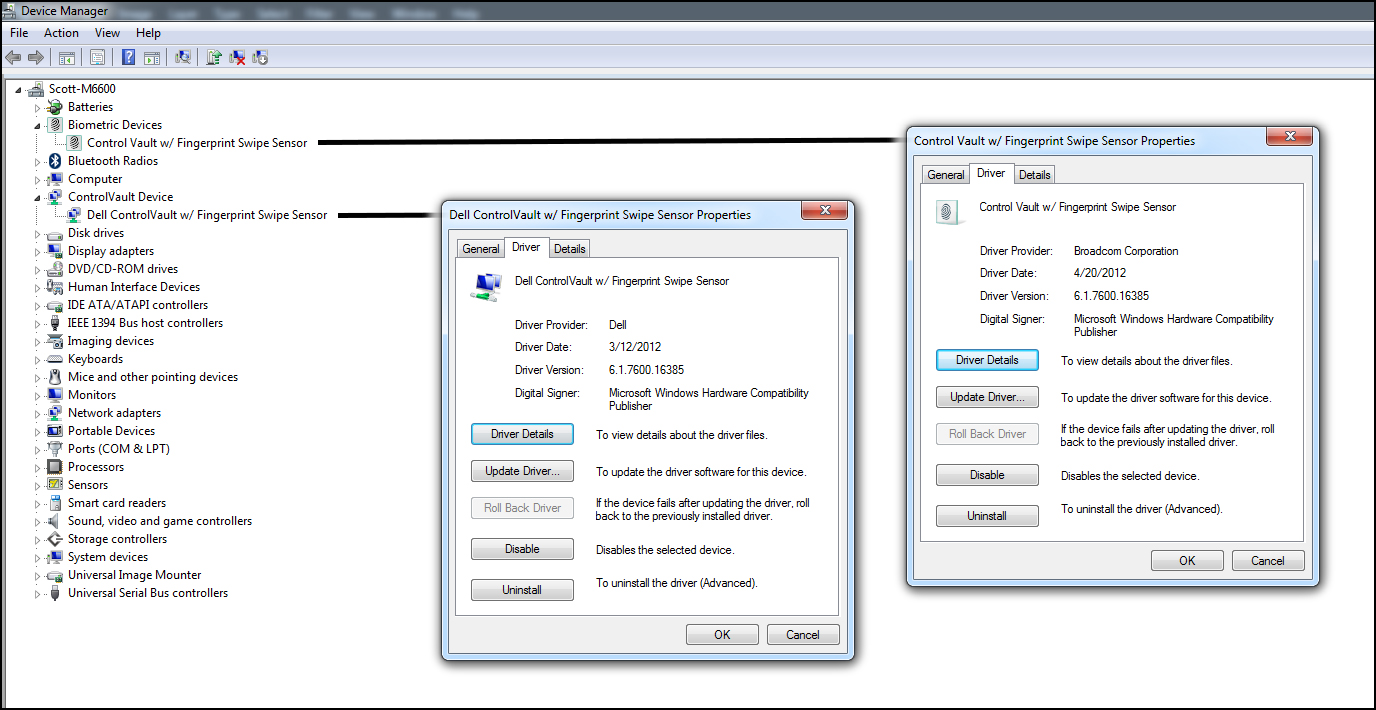The width and height of the screenshot is (1376, 710).
Task: Click OK in Broadcom Control Vault Properties
Action: click(x=1188, y=560)
